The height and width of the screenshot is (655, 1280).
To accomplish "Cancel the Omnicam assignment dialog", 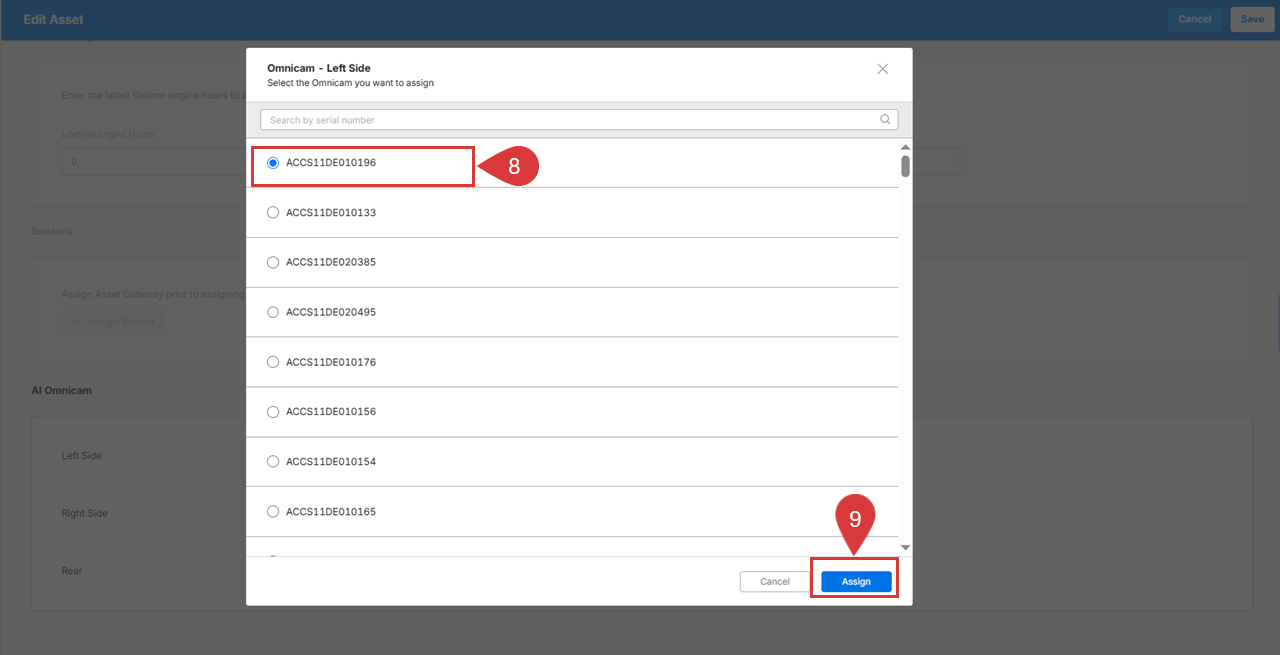I will point(774,581).
